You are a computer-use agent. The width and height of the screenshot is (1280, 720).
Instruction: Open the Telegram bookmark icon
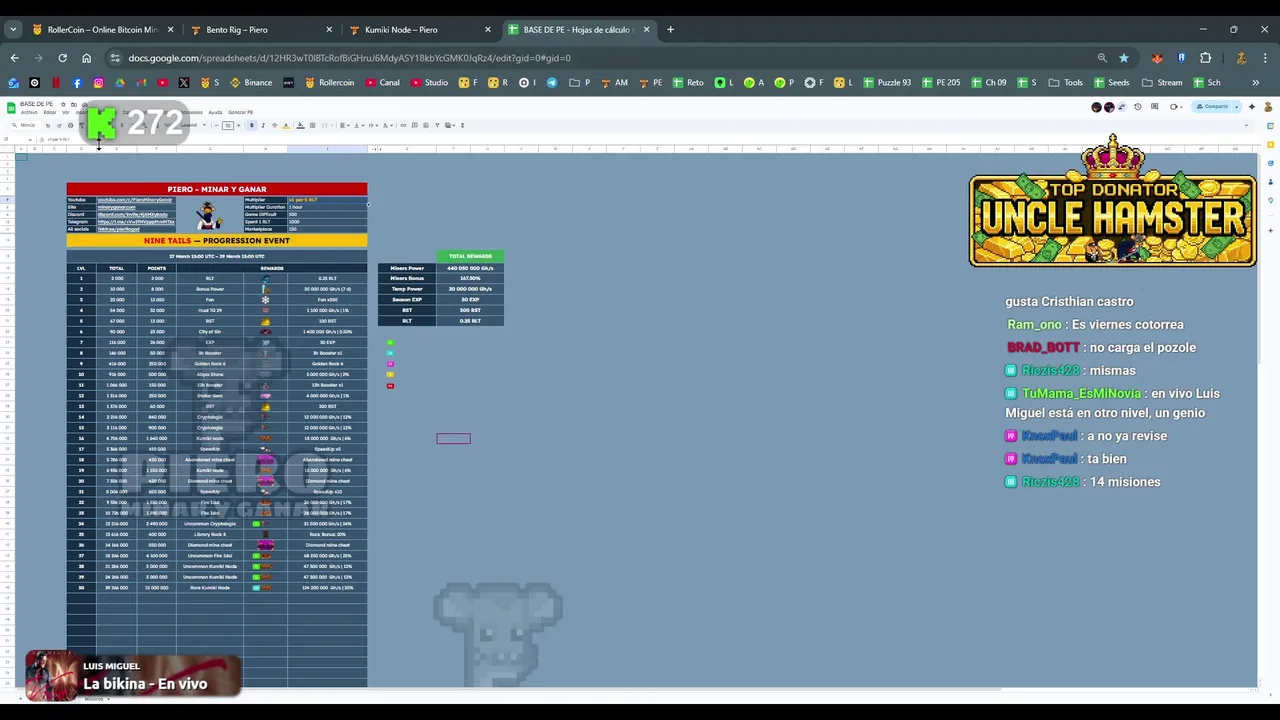click(552, 83)
